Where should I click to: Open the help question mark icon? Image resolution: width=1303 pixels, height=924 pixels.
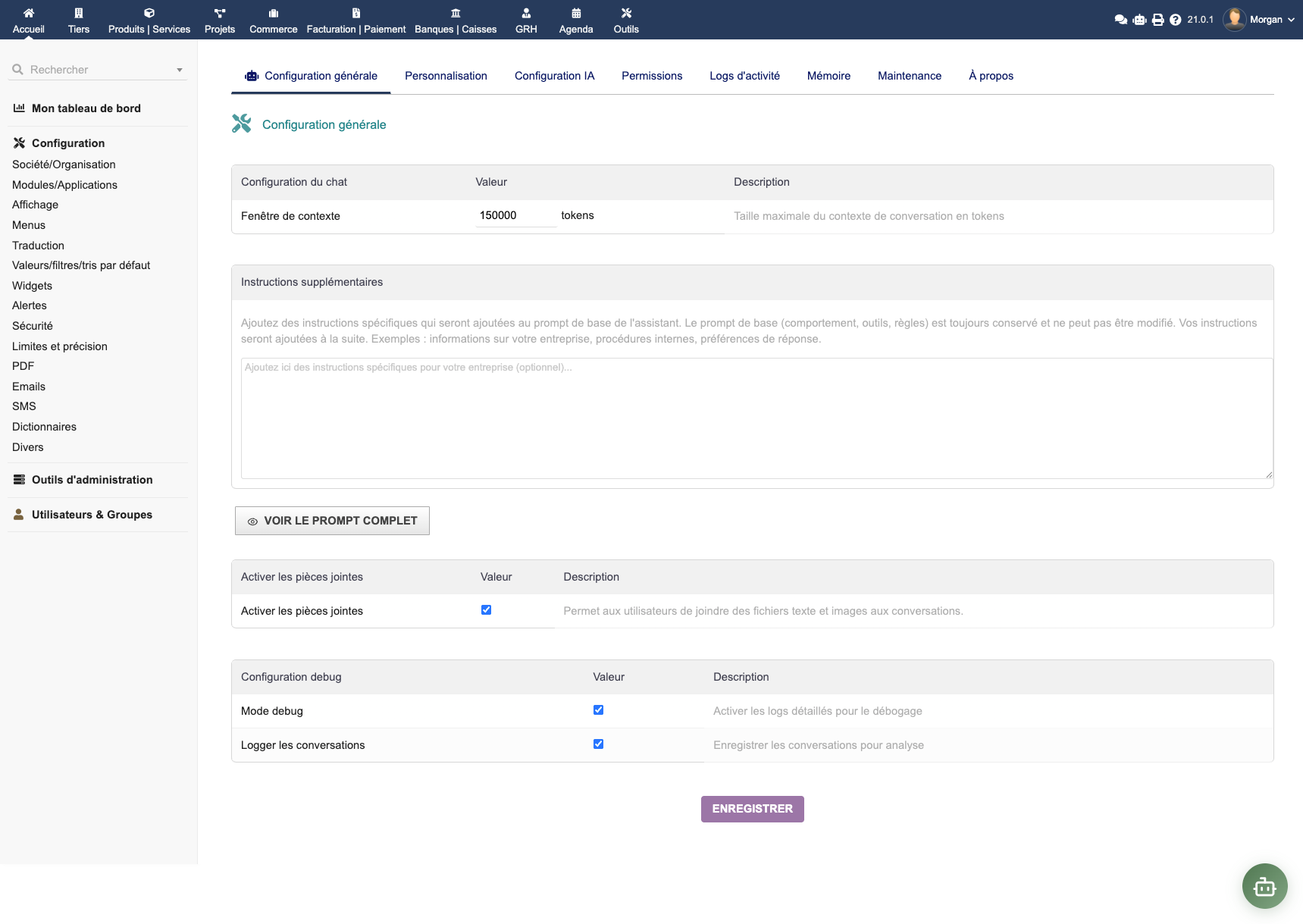coord(1175,20)
